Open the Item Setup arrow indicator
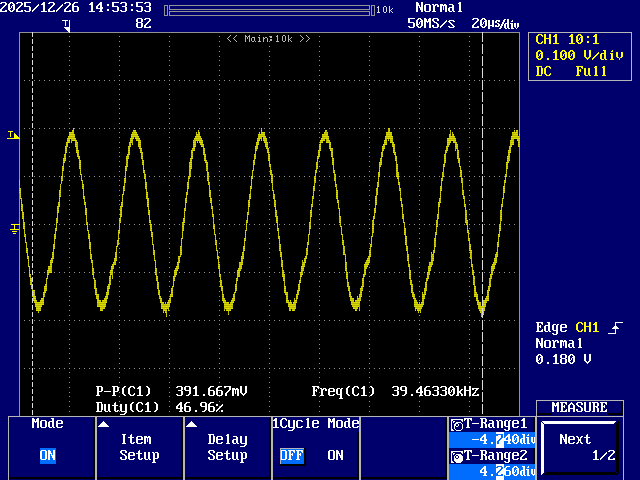640x480 pixels. pos(103,424)
